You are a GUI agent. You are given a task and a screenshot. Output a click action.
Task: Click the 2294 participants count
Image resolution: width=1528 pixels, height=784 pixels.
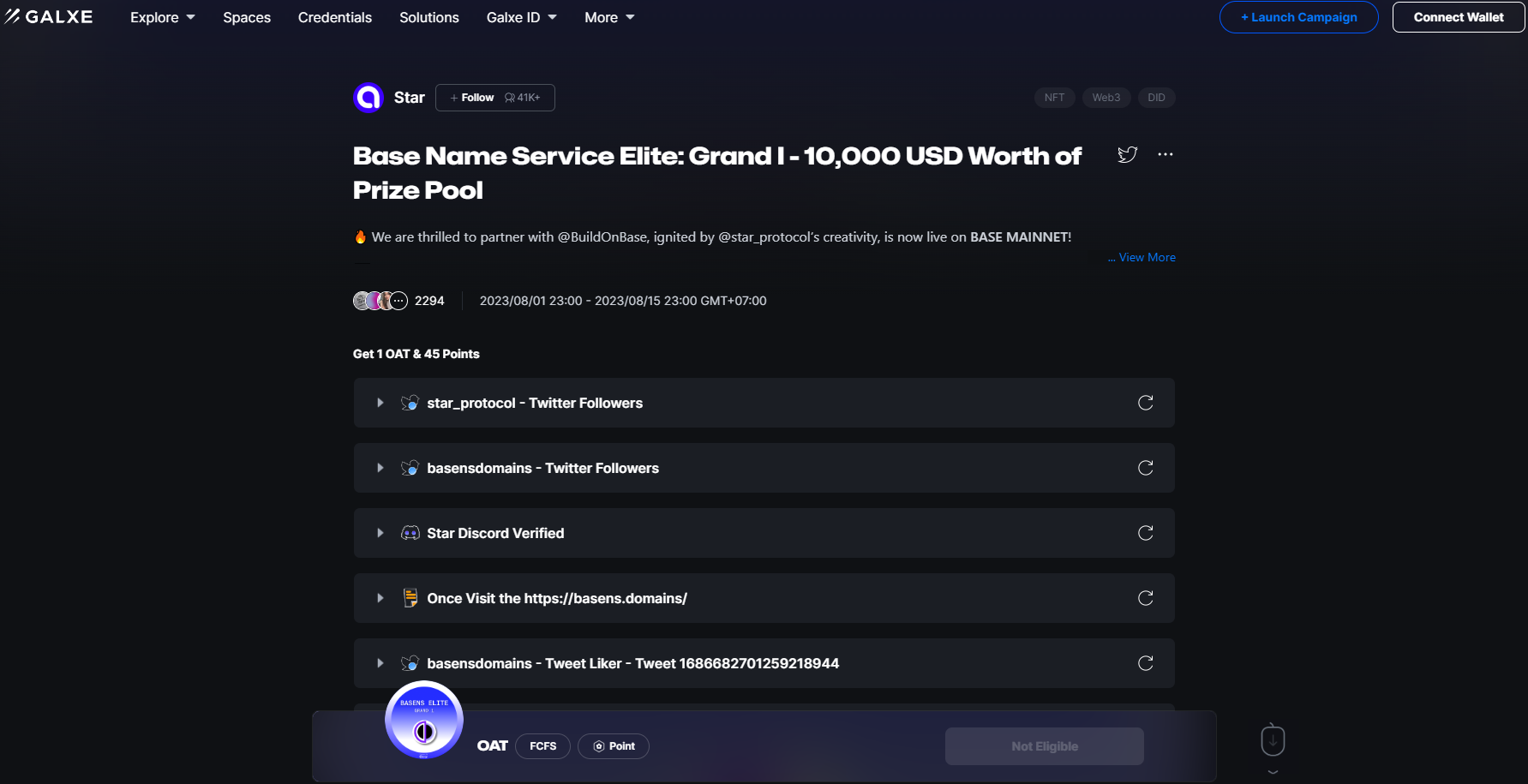pyautogui.click(x=429, y=301)
